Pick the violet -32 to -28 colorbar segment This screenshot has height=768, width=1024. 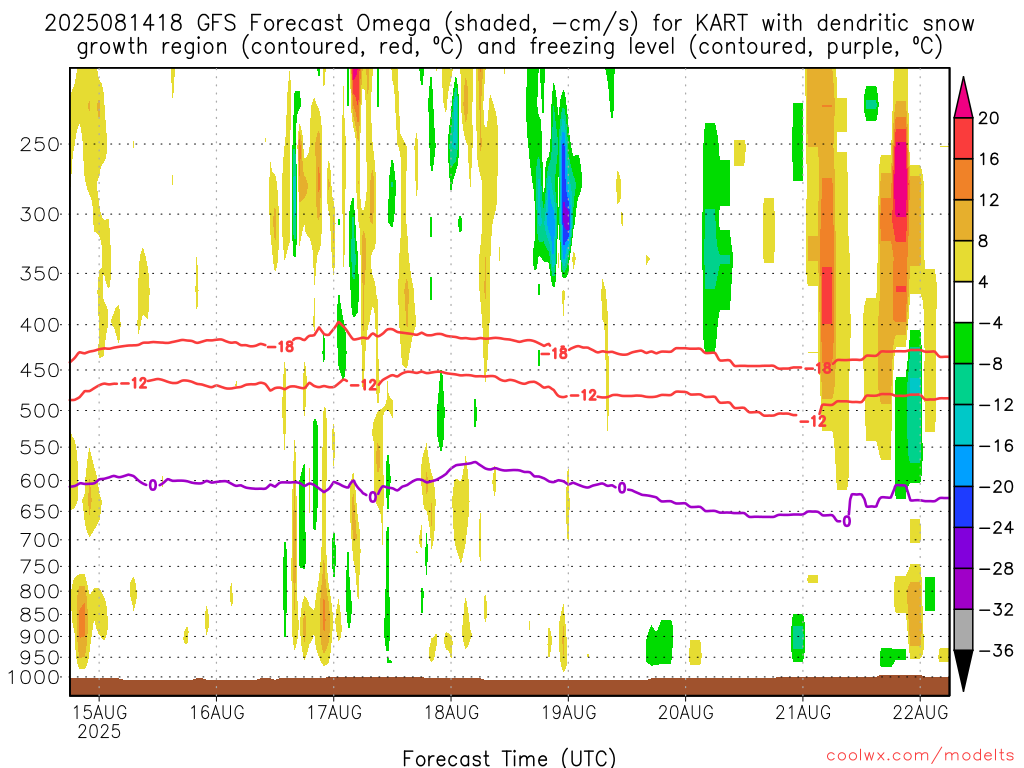[x=963, y=589]
